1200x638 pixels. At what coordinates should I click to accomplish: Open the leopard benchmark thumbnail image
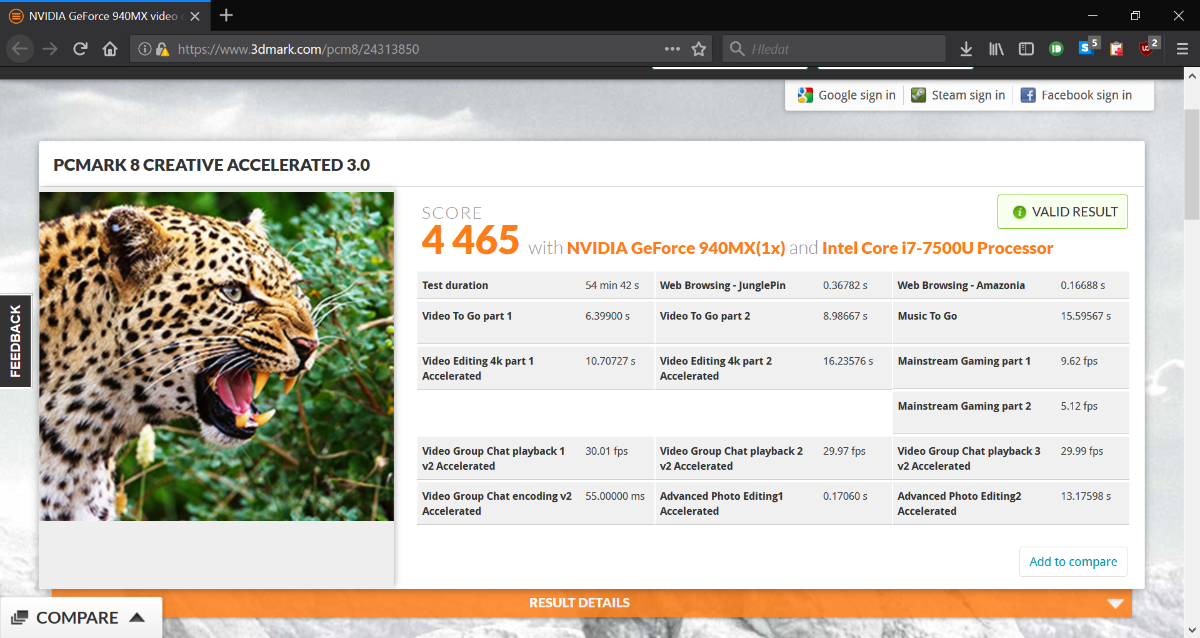click(217, 356)
